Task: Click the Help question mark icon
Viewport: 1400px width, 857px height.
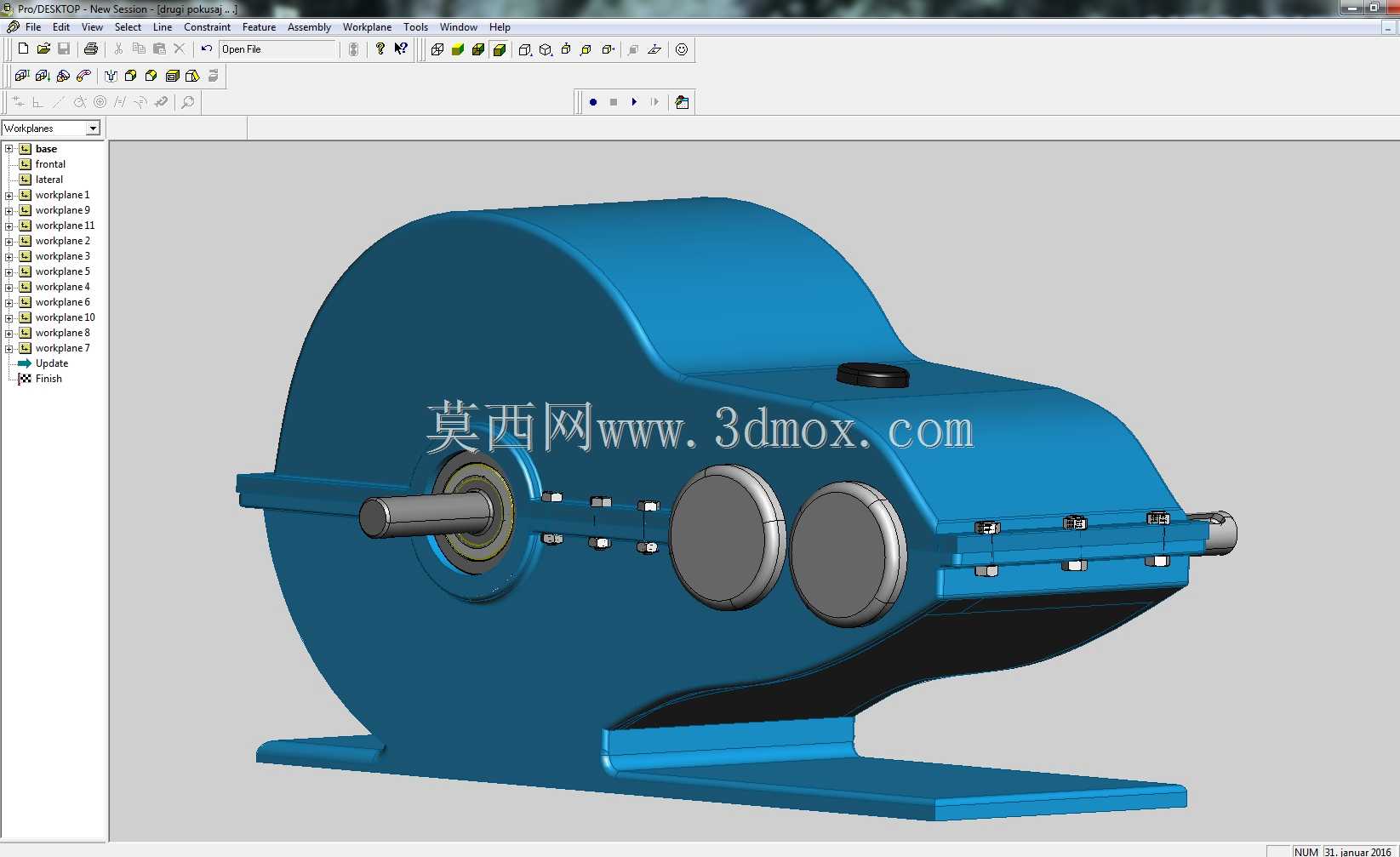Action: (380, 49)
